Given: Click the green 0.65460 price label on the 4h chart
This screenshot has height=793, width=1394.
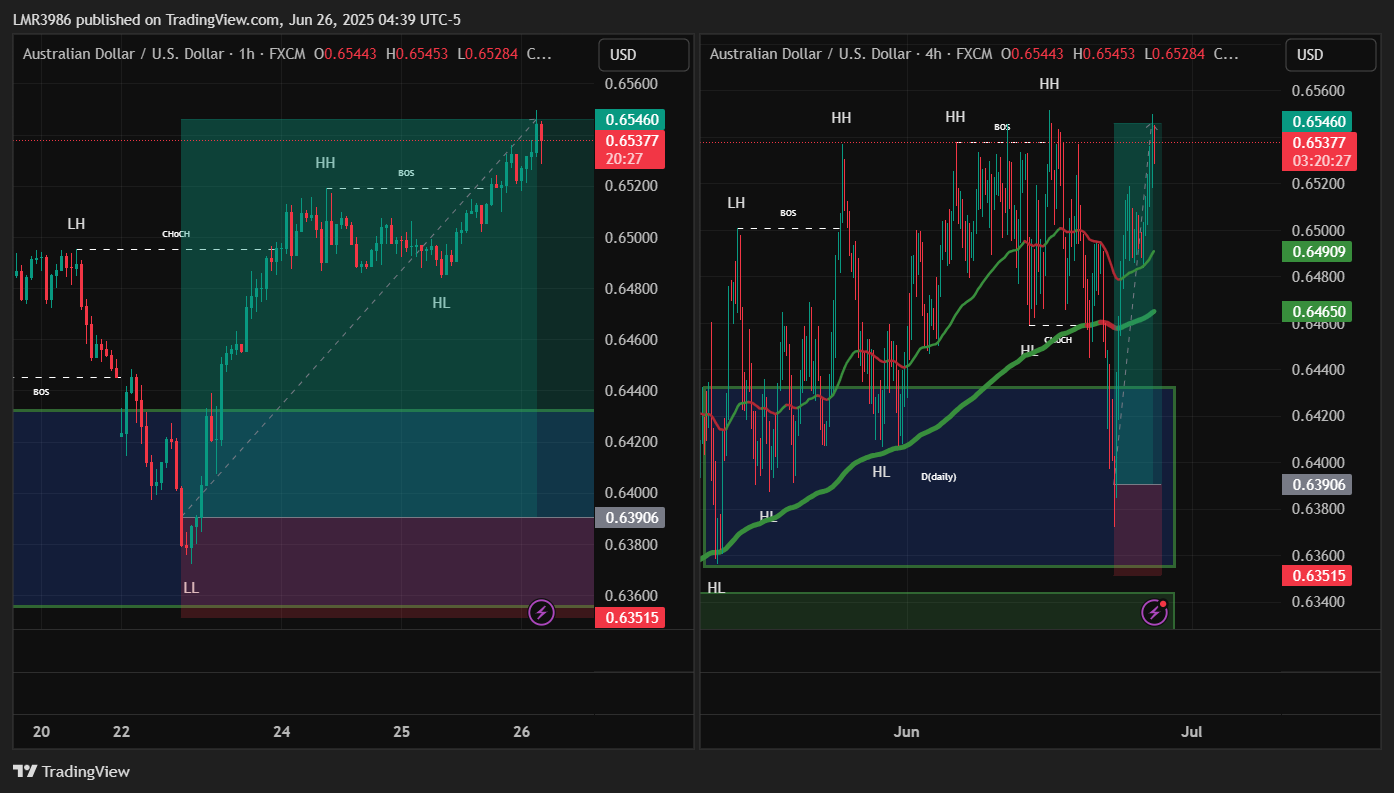Looking at the screenshot, I should pos(1317,121).
